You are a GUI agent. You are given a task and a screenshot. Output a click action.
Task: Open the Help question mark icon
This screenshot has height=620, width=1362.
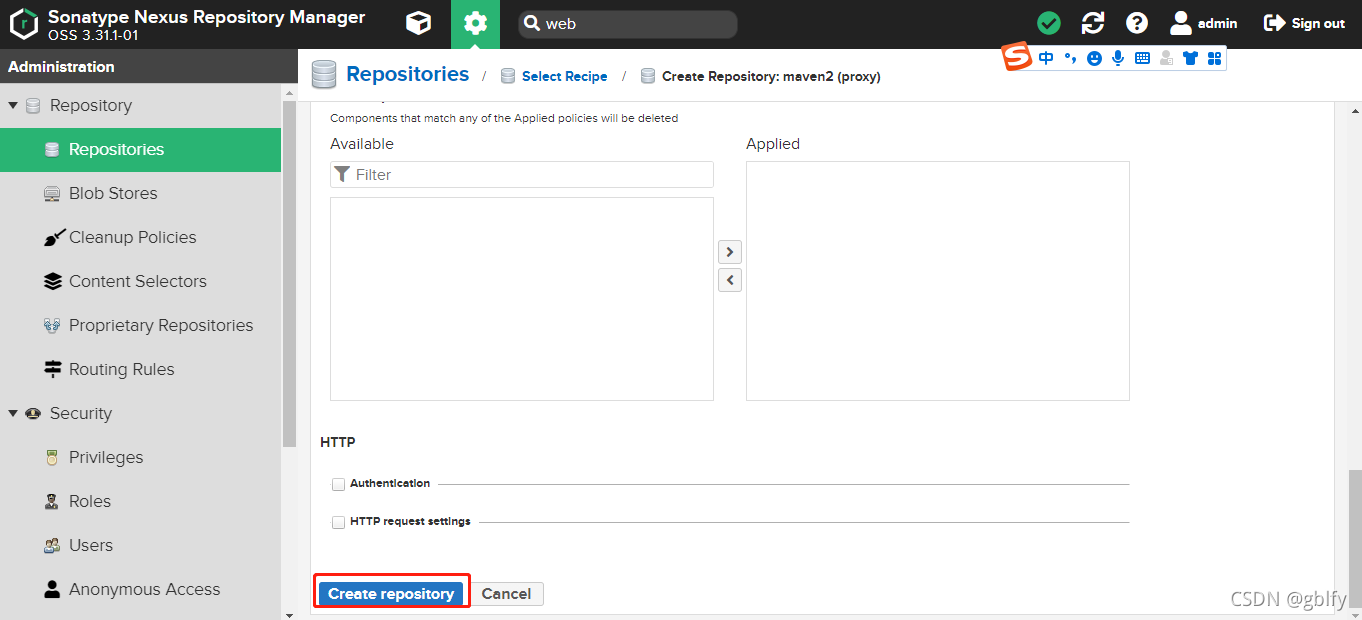click(x=1136, y=23)
